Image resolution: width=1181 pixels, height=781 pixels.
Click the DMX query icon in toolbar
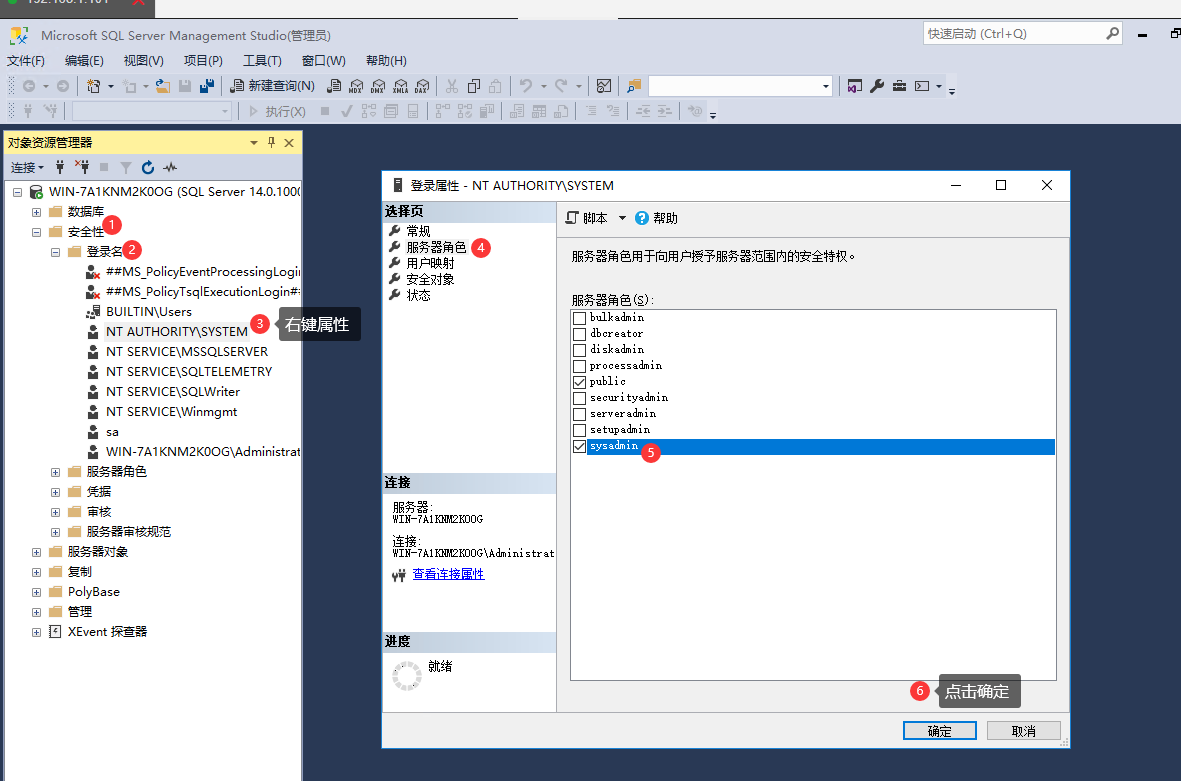[378, 86]
